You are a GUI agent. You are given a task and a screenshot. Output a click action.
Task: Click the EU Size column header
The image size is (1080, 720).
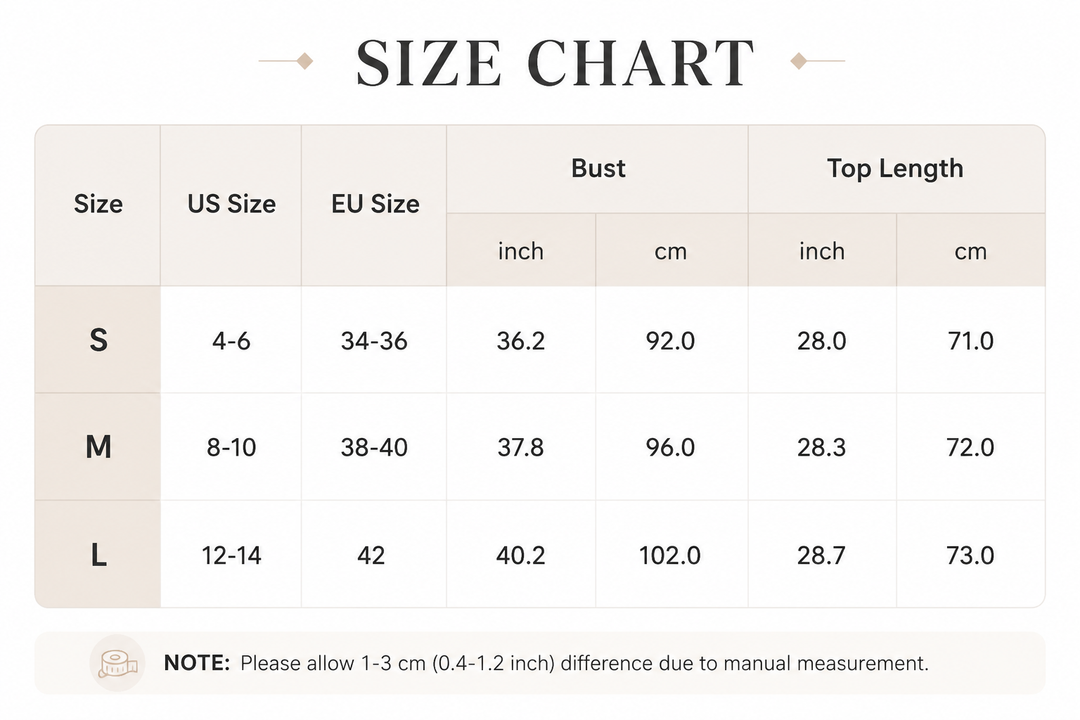[x=375, y=204]
